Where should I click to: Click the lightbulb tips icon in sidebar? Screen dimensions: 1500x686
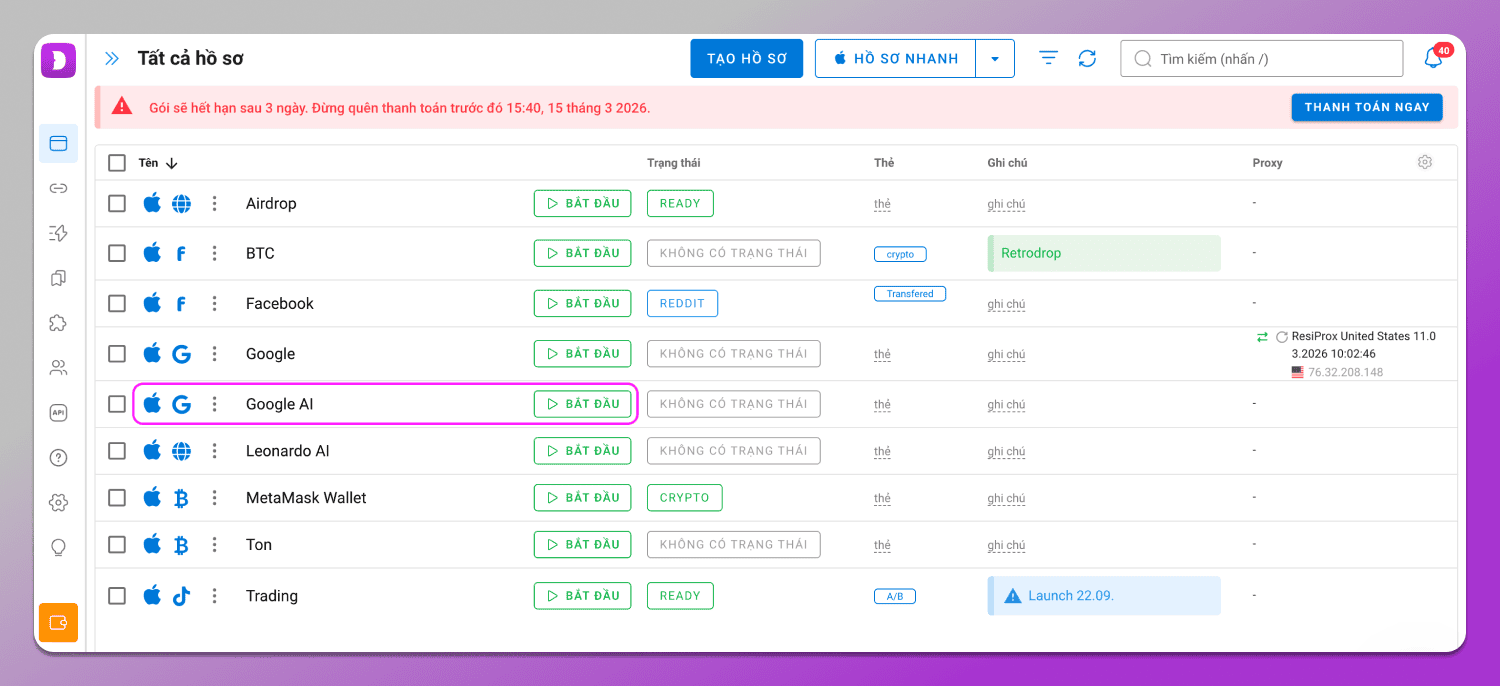tap(58, 548)
